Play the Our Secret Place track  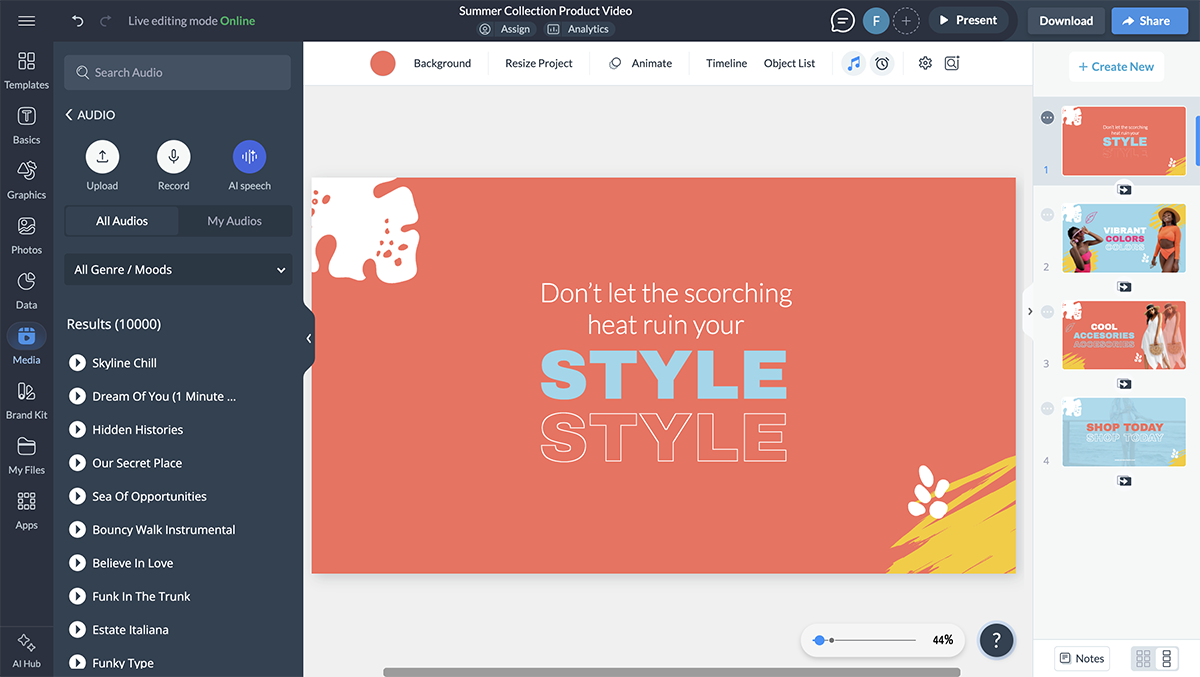(x=77, y=463)
